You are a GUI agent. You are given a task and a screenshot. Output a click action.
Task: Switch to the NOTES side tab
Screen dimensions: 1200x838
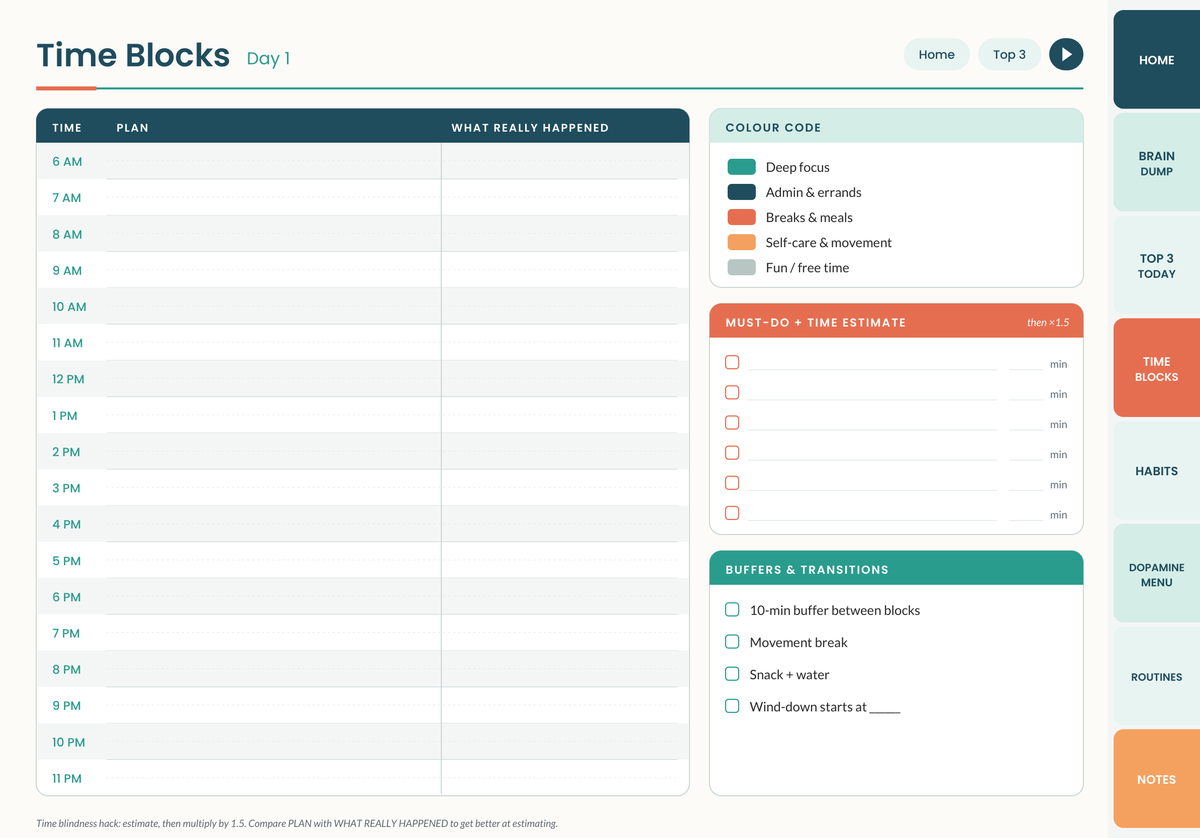click(x=1156, y=779)
